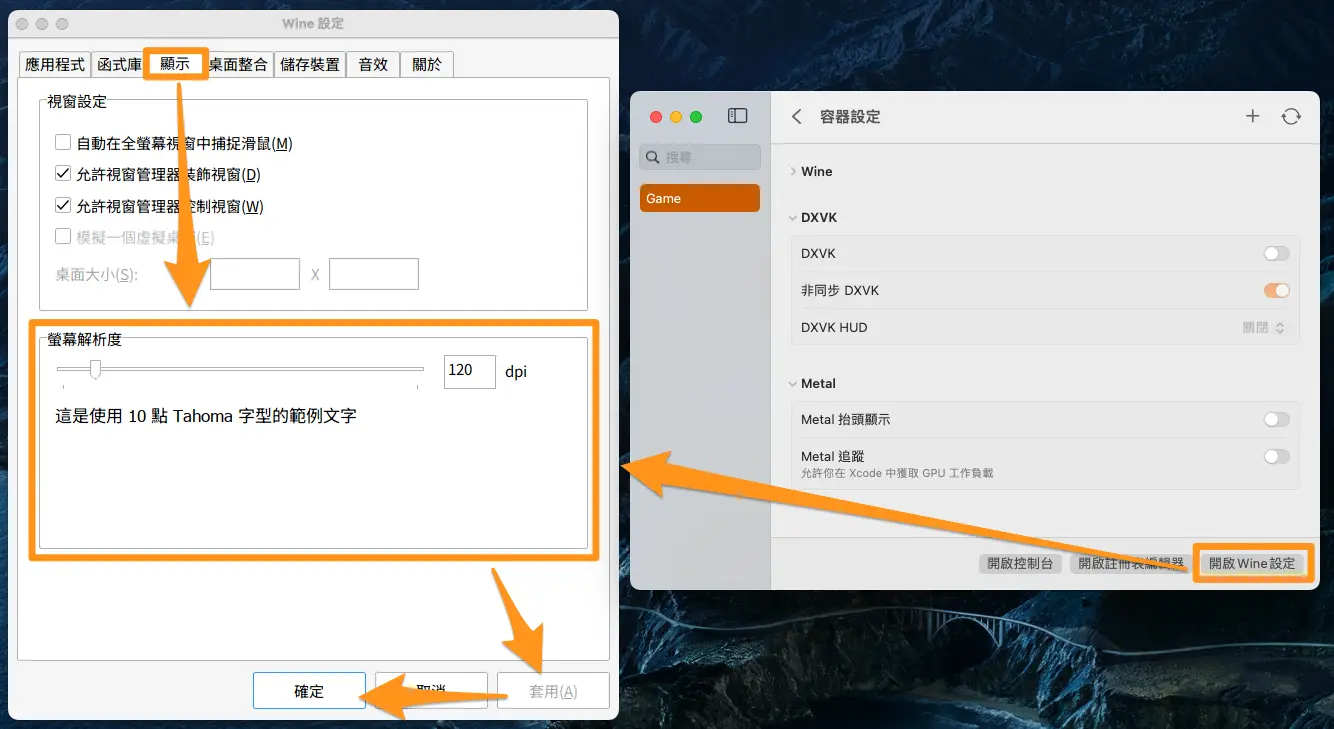
Task: Open the 儲存裝置 tab
Action: [x=310, y=65]
